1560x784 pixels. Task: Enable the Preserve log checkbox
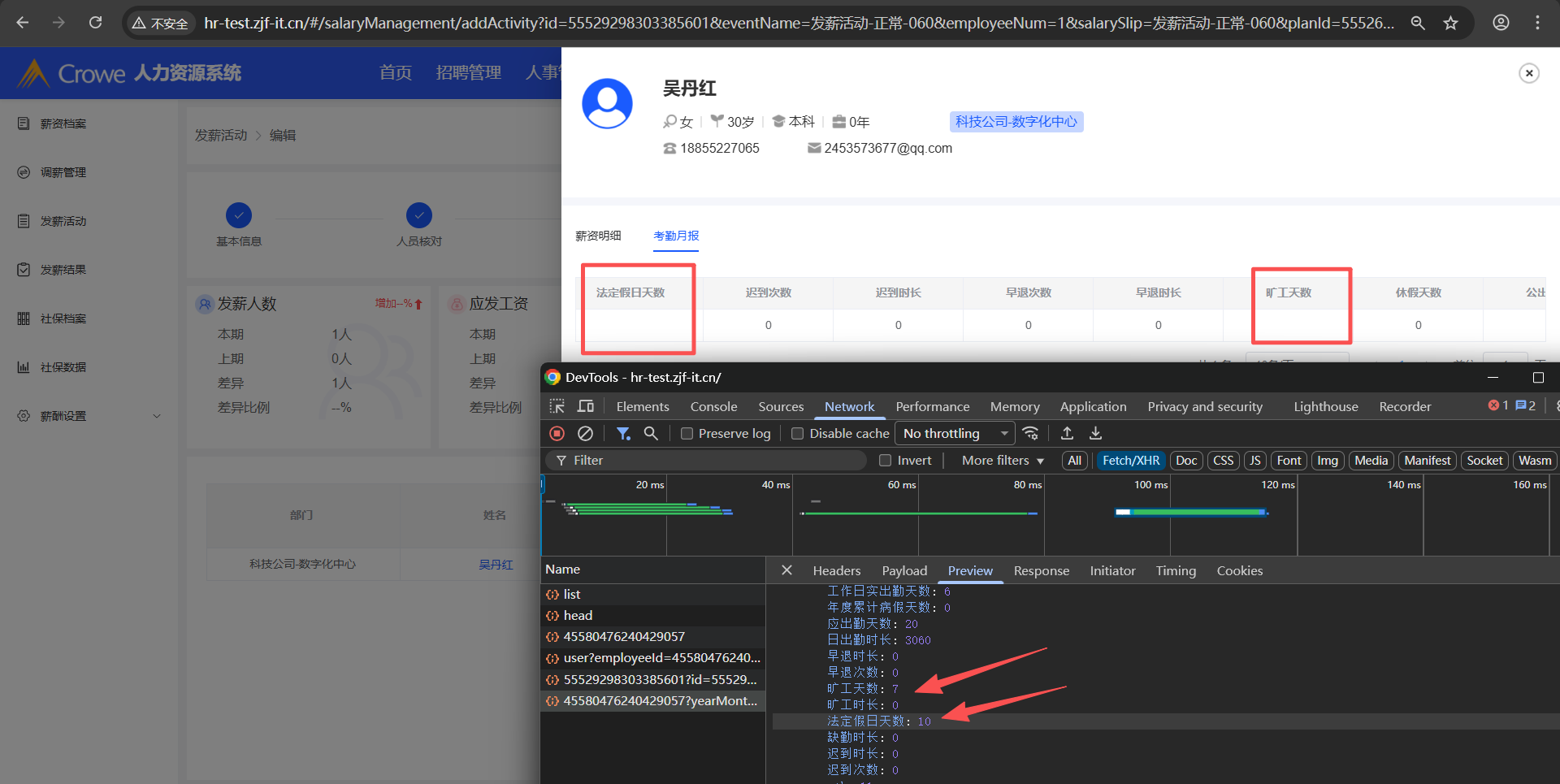pyautogui.click(x=687, y=434)
